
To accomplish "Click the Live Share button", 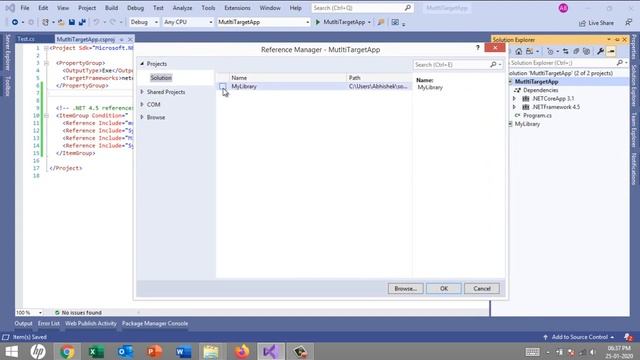I will coord(596,23).
